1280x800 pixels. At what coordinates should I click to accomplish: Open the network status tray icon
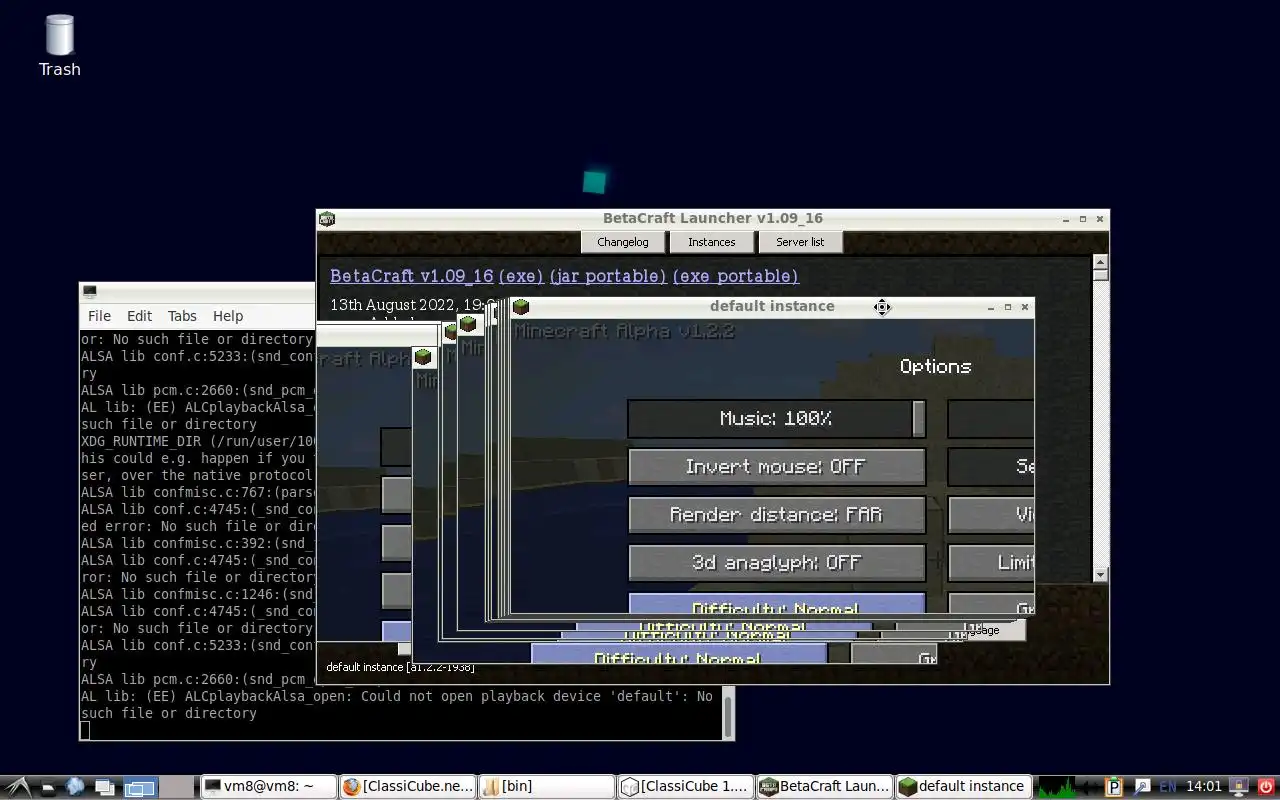pos(1240,787)
